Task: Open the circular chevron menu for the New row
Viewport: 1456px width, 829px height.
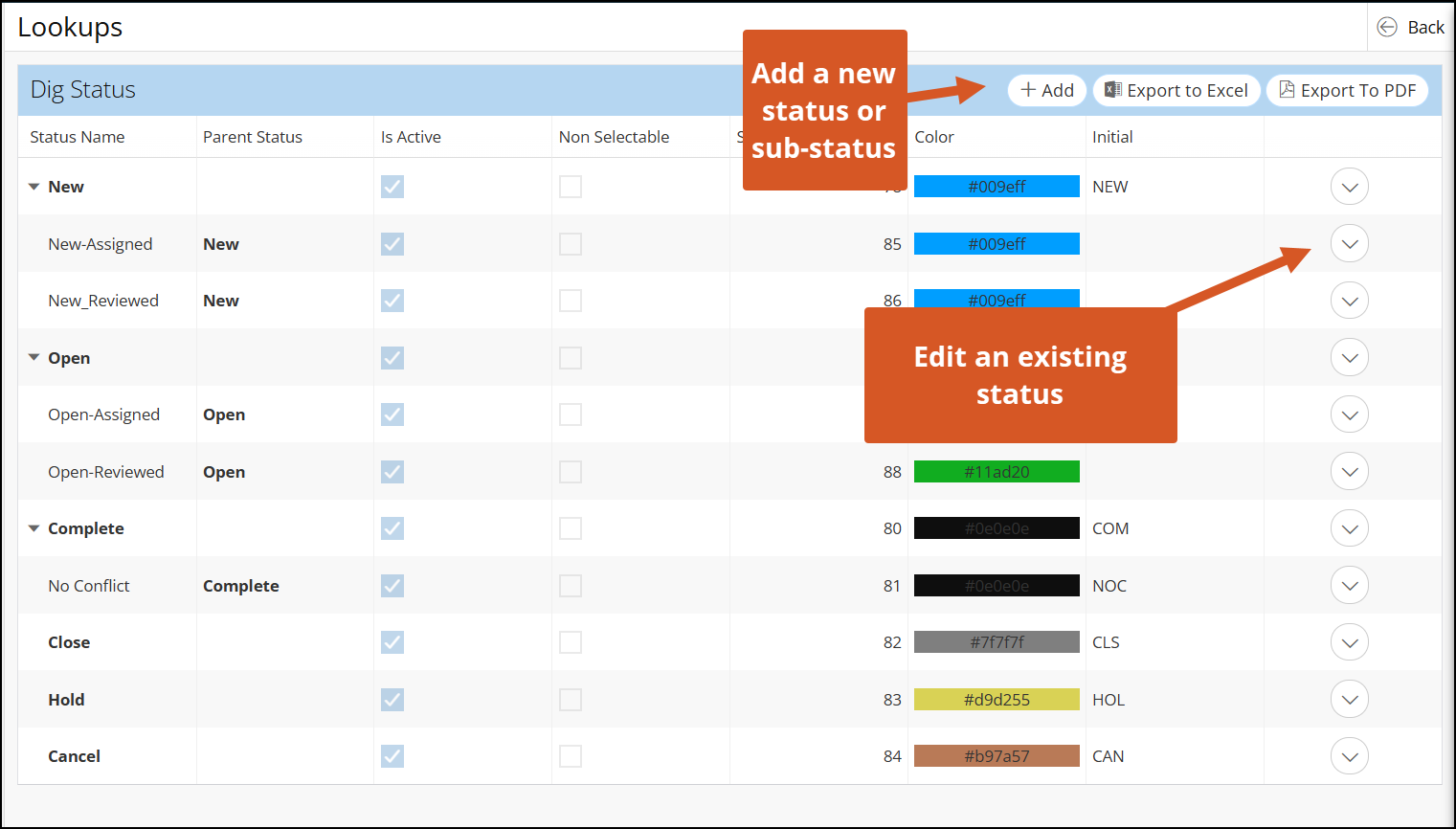Action: (1349, 187)
